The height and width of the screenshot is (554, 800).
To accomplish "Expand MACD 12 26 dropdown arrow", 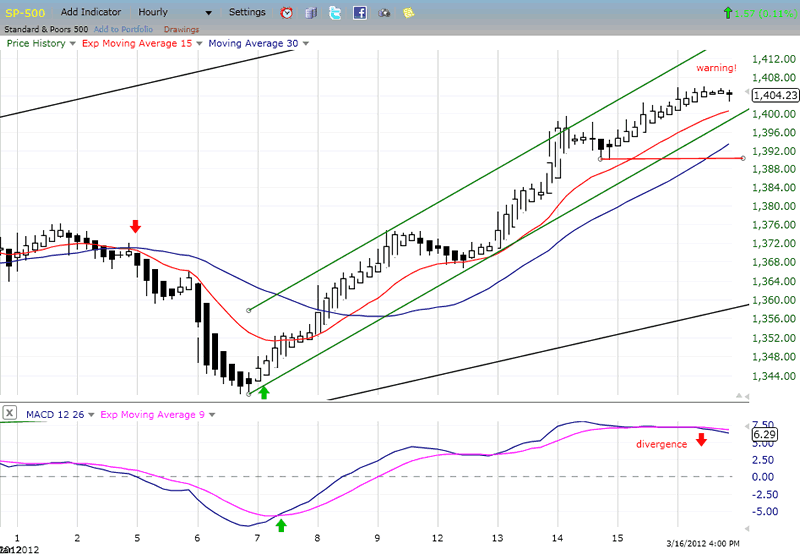I will [x=91, y=415].
